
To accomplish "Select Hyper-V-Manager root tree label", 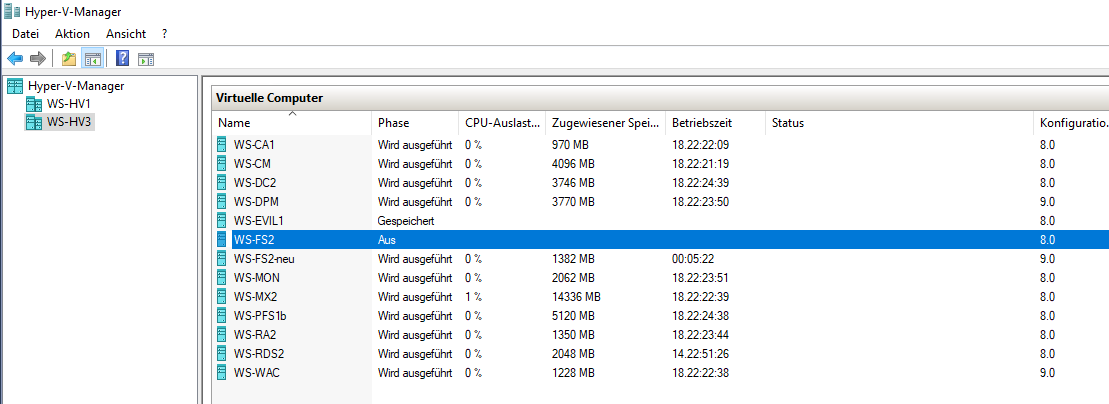I will pos(76,86).
